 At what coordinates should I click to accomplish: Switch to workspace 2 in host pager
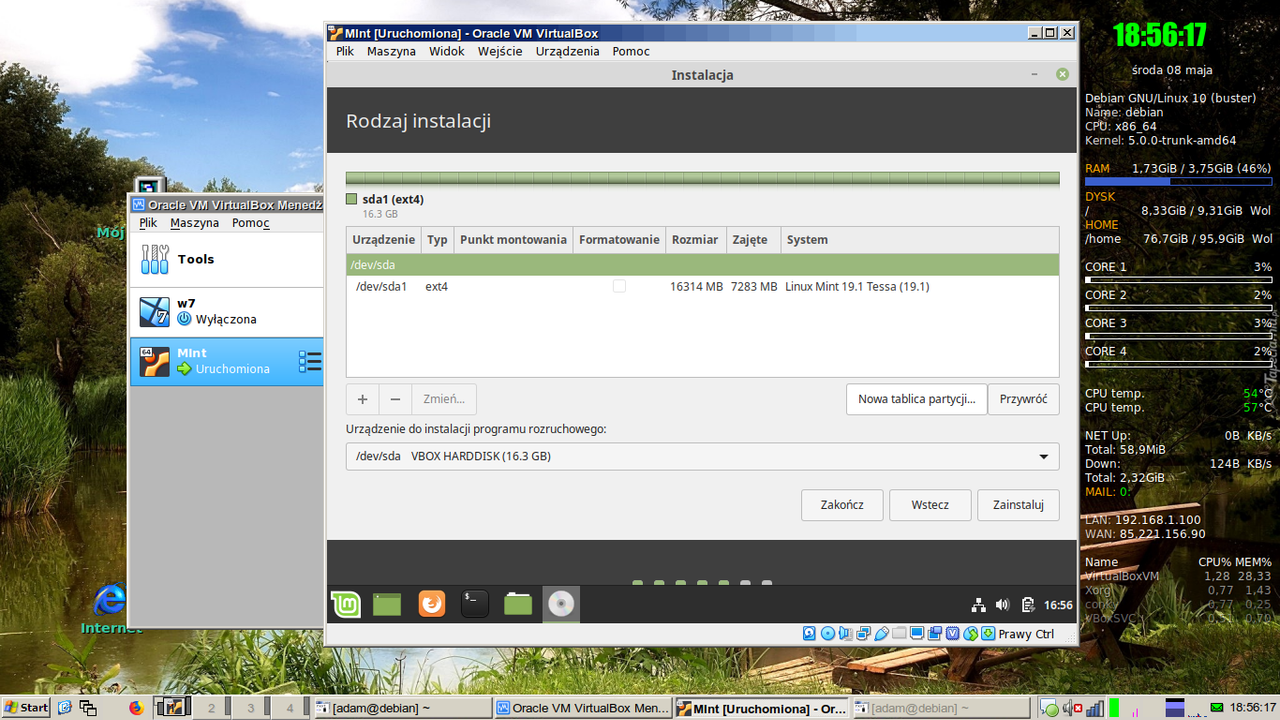[x=211, y=708]
